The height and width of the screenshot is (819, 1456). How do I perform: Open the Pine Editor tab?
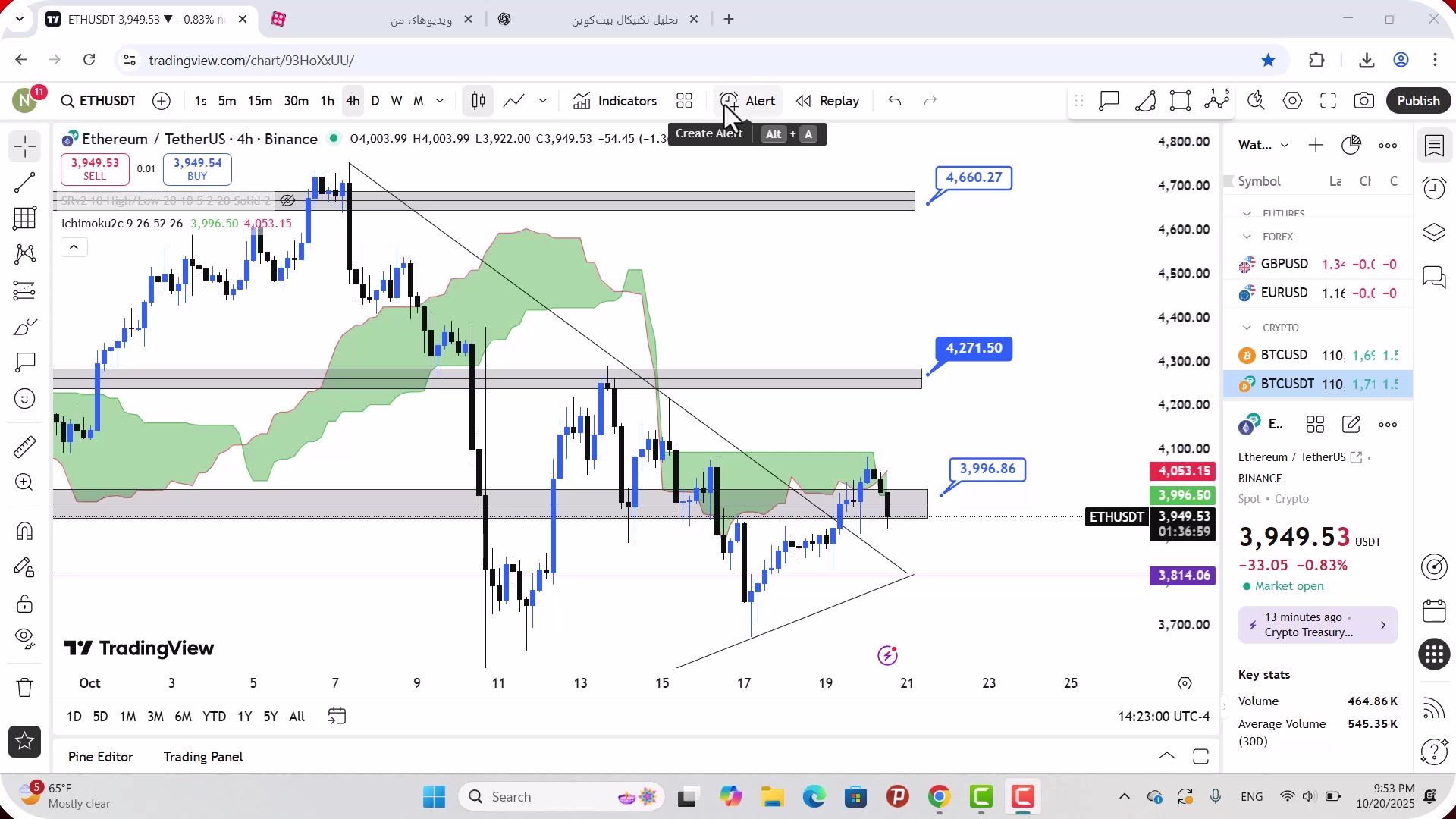(100, 757)
